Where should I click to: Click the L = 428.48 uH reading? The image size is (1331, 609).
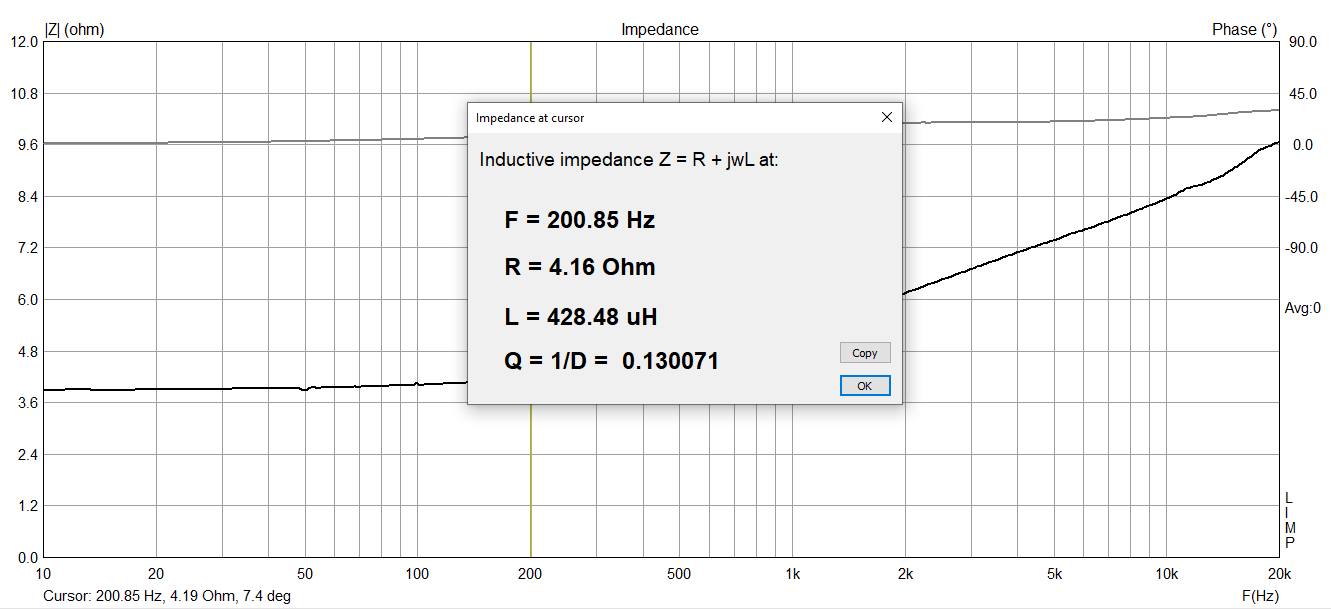pos(581,317)
